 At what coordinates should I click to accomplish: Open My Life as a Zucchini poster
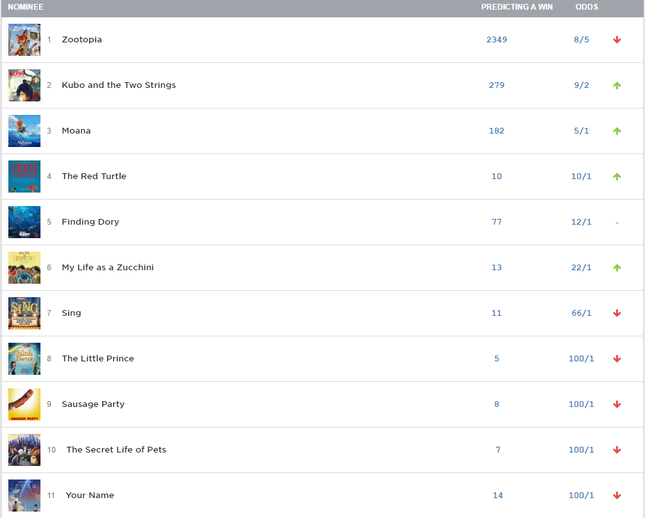coord(24,267)
